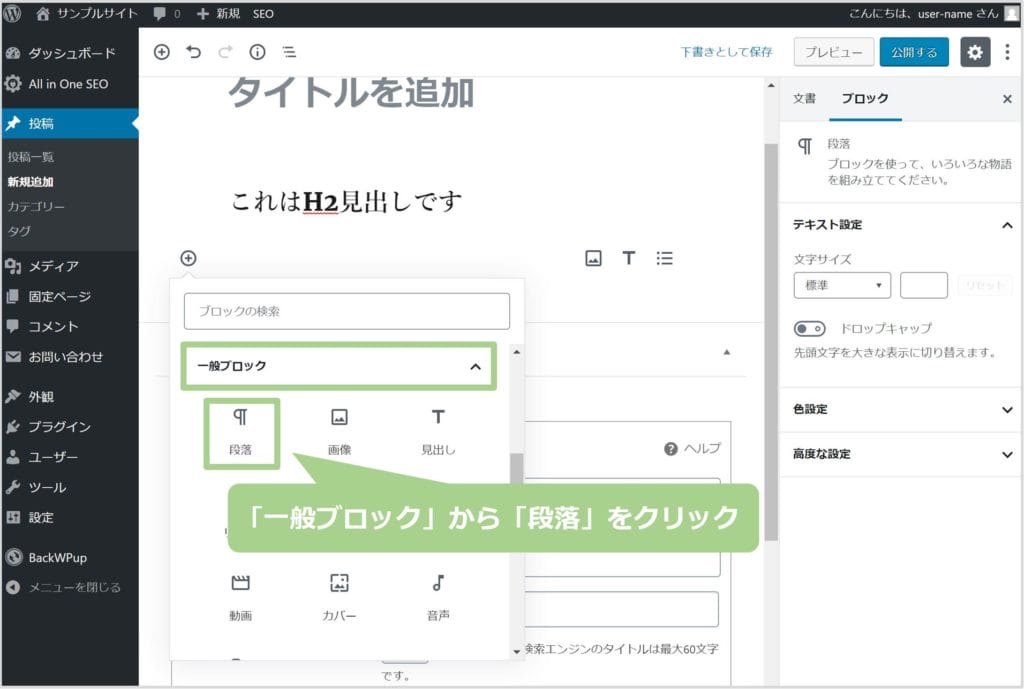Insert the 画像 image block
The image size is (1024, 689).
point(339,431)
